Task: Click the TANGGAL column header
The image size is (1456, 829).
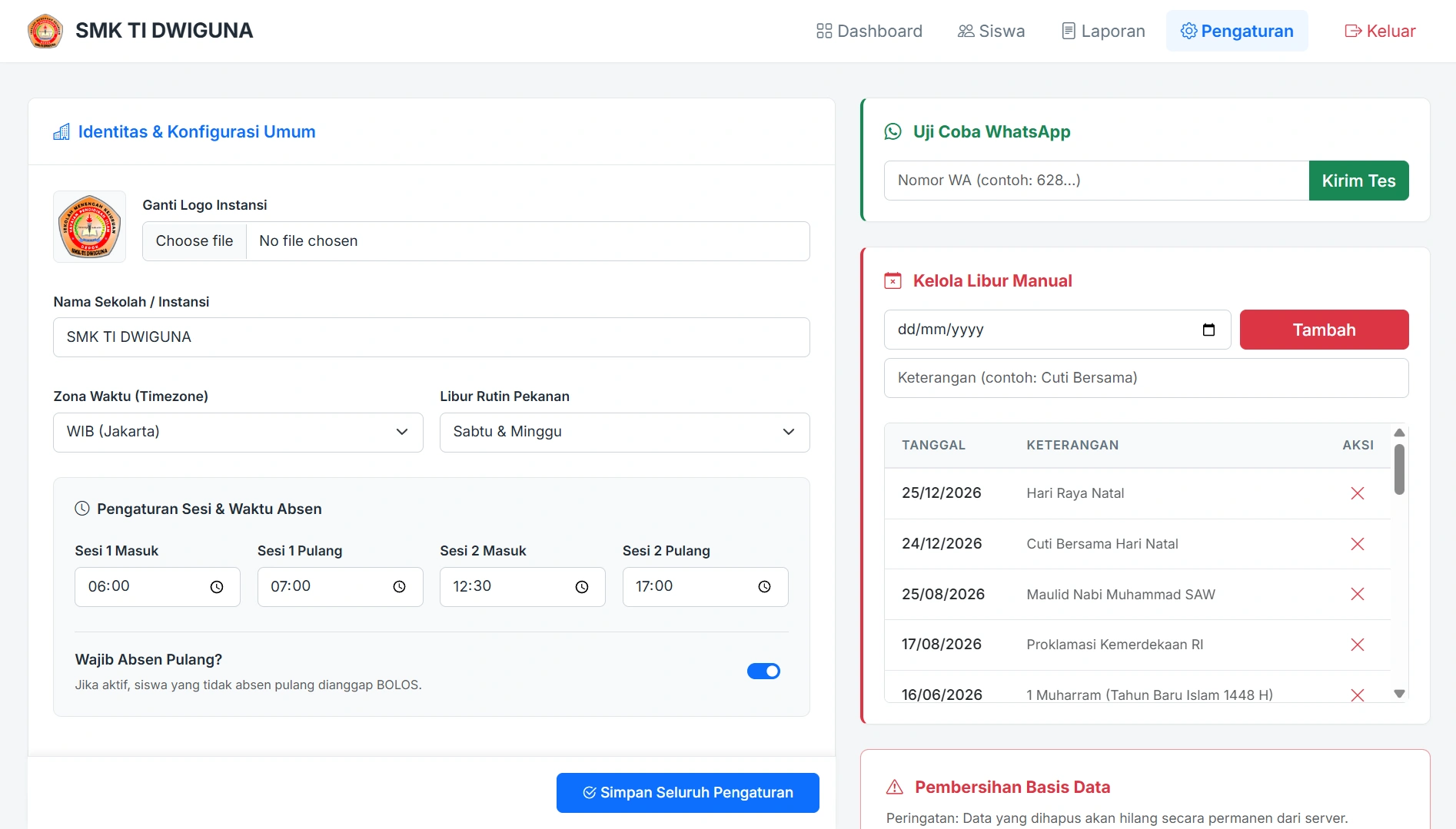Action: pyautogui.click(x=933, y=446)
